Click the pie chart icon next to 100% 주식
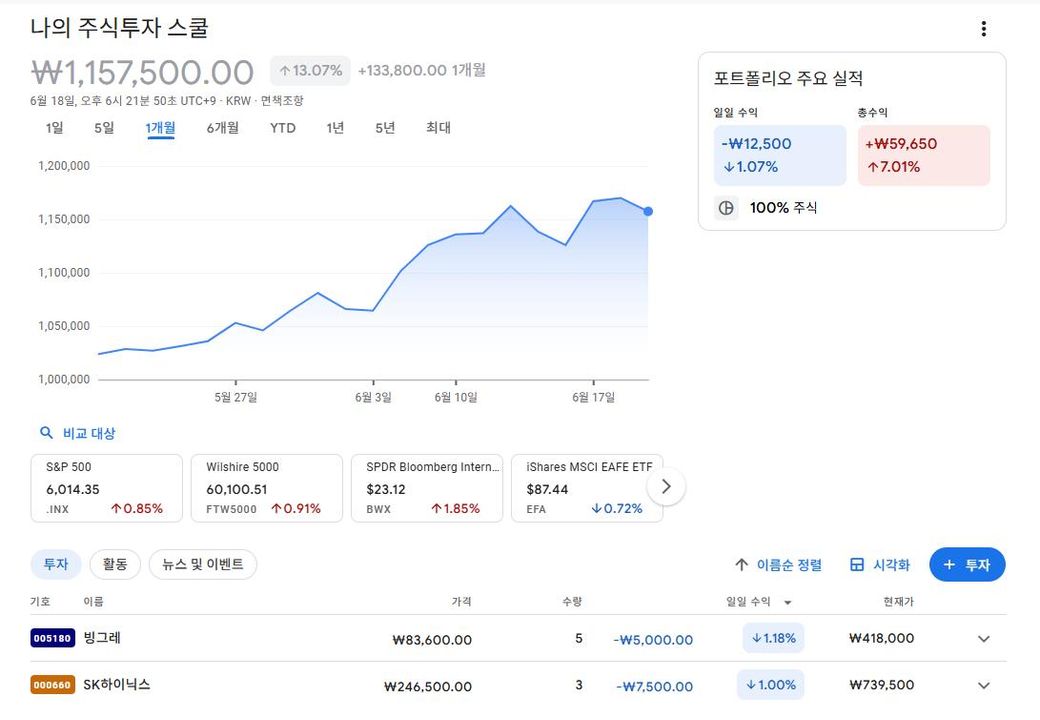Image resolution: width=1040 pixels, height=720 pixels. tap(727, 208)
